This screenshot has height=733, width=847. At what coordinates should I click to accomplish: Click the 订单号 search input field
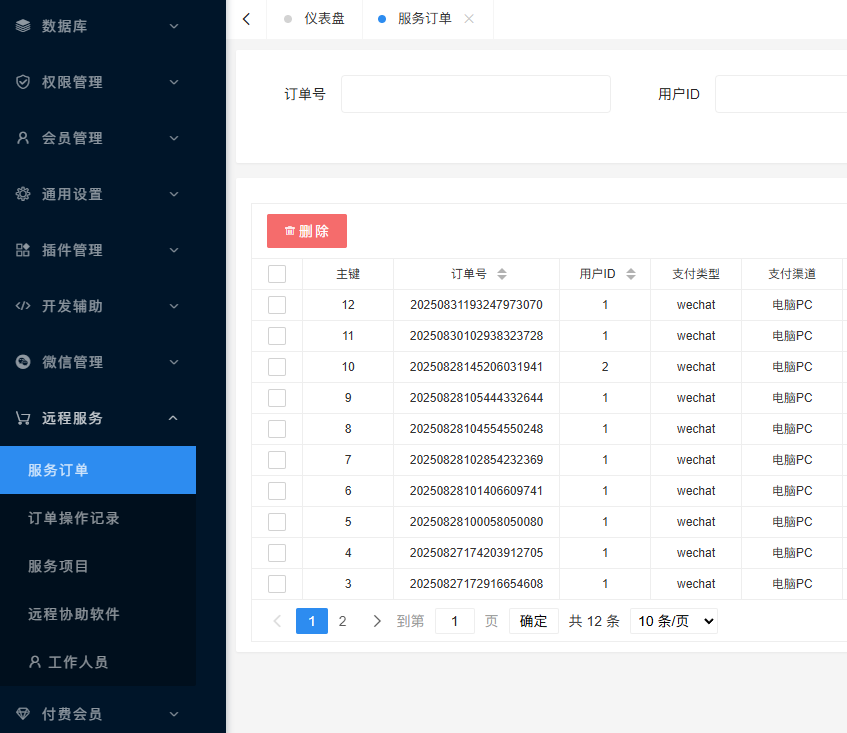(475, 94)
